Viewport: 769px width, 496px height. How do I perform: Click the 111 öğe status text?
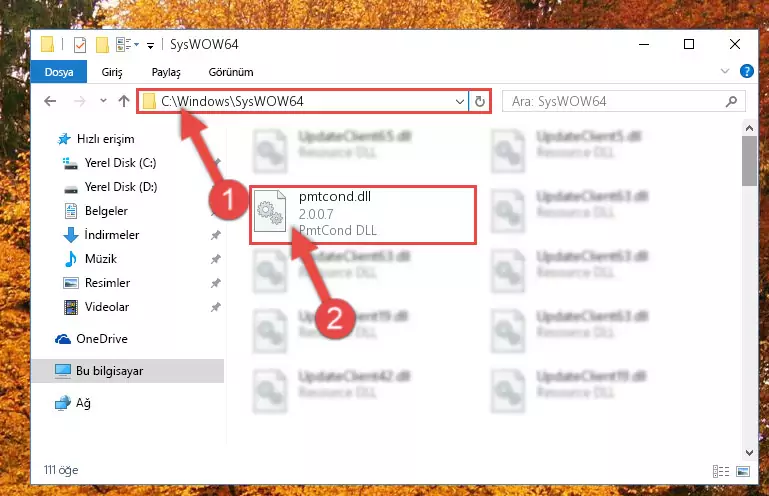(61, 470)
